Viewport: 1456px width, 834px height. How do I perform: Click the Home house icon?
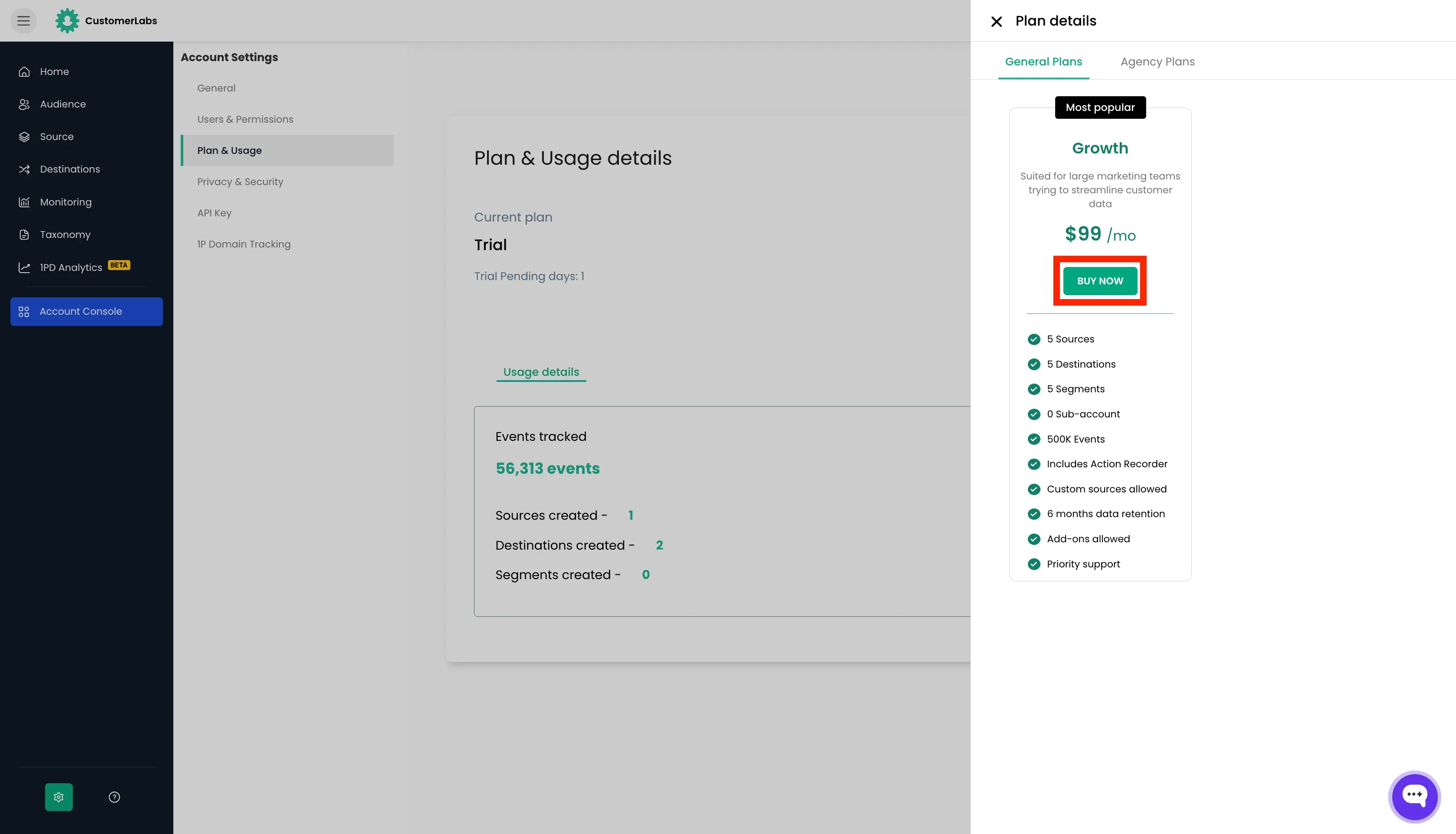pyautogui.click(x=24, y=72)
